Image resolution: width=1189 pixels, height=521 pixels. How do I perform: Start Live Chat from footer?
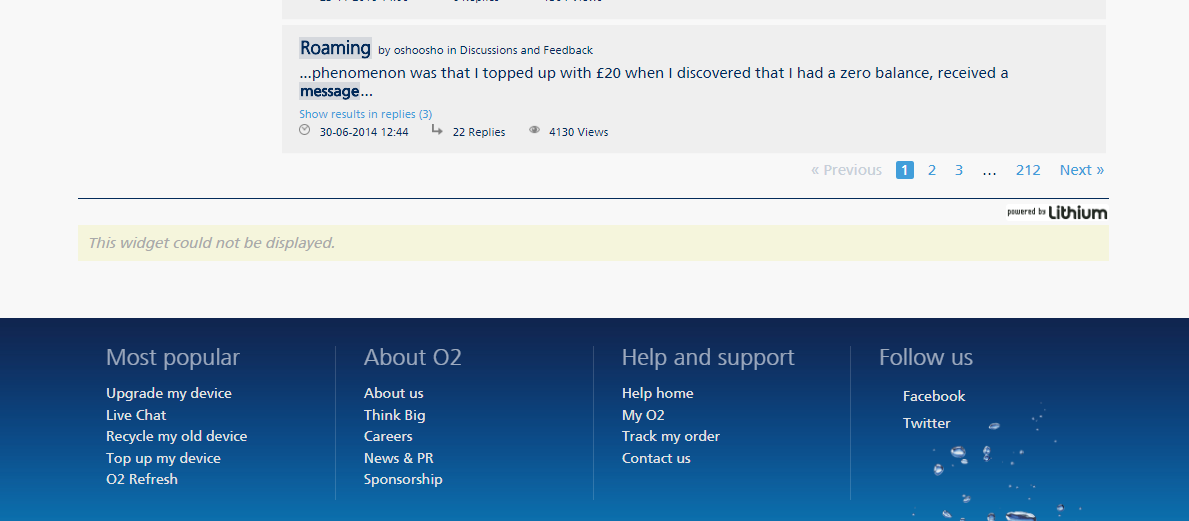click(x=136, y=415)
